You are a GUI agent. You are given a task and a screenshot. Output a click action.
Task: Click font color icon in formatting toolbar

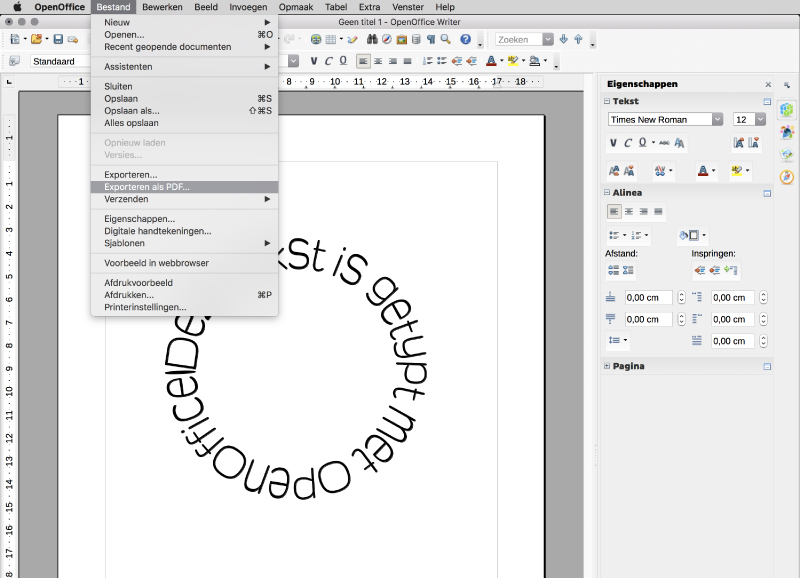click(491, 61)
